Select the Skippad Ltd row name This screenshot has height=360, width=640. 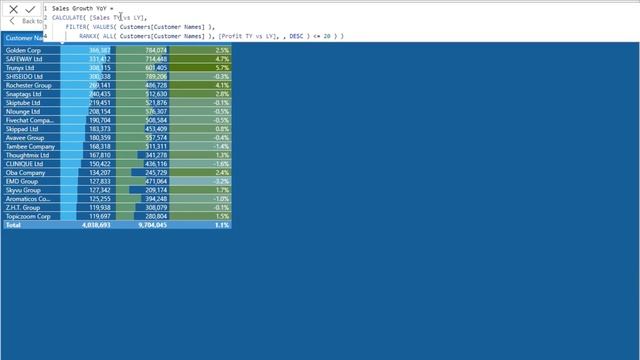click(x=22, y=129)
